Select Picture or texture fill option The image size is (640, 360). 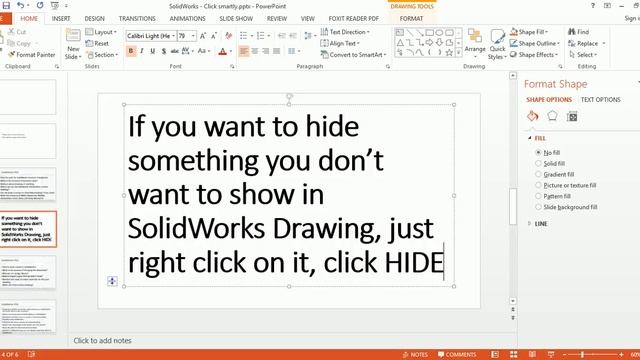(538, 185)
